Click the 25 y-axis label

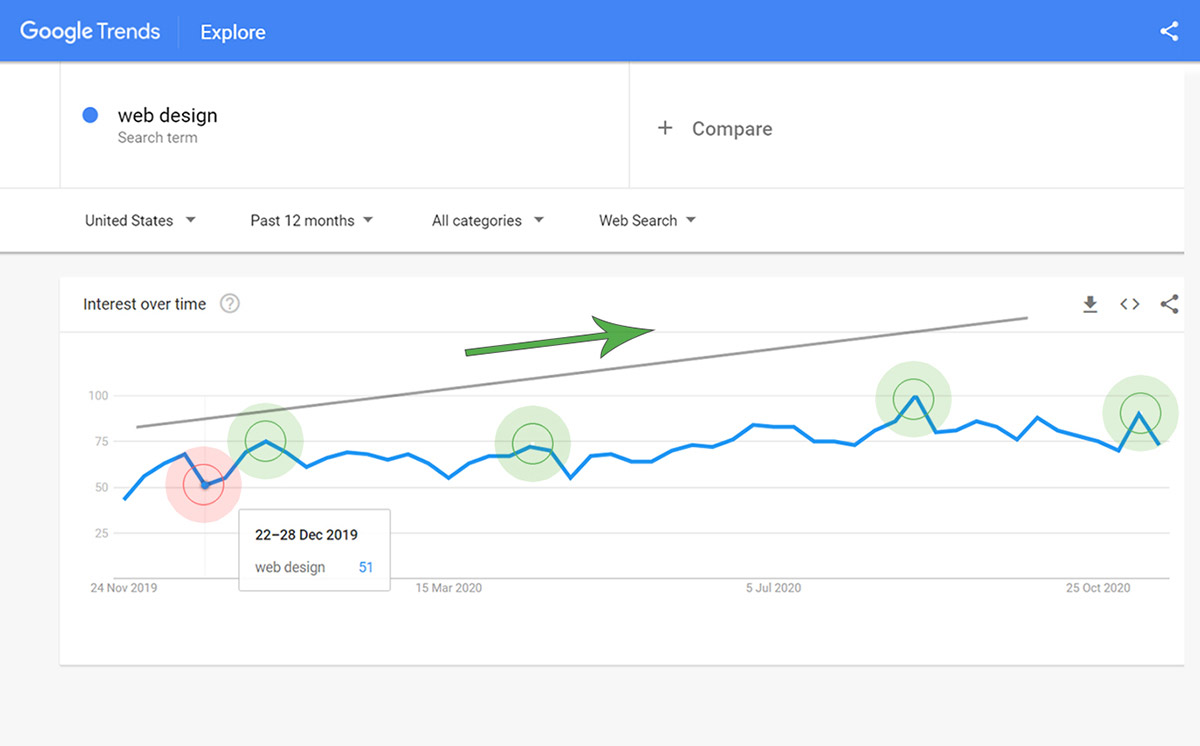[100, 534]
